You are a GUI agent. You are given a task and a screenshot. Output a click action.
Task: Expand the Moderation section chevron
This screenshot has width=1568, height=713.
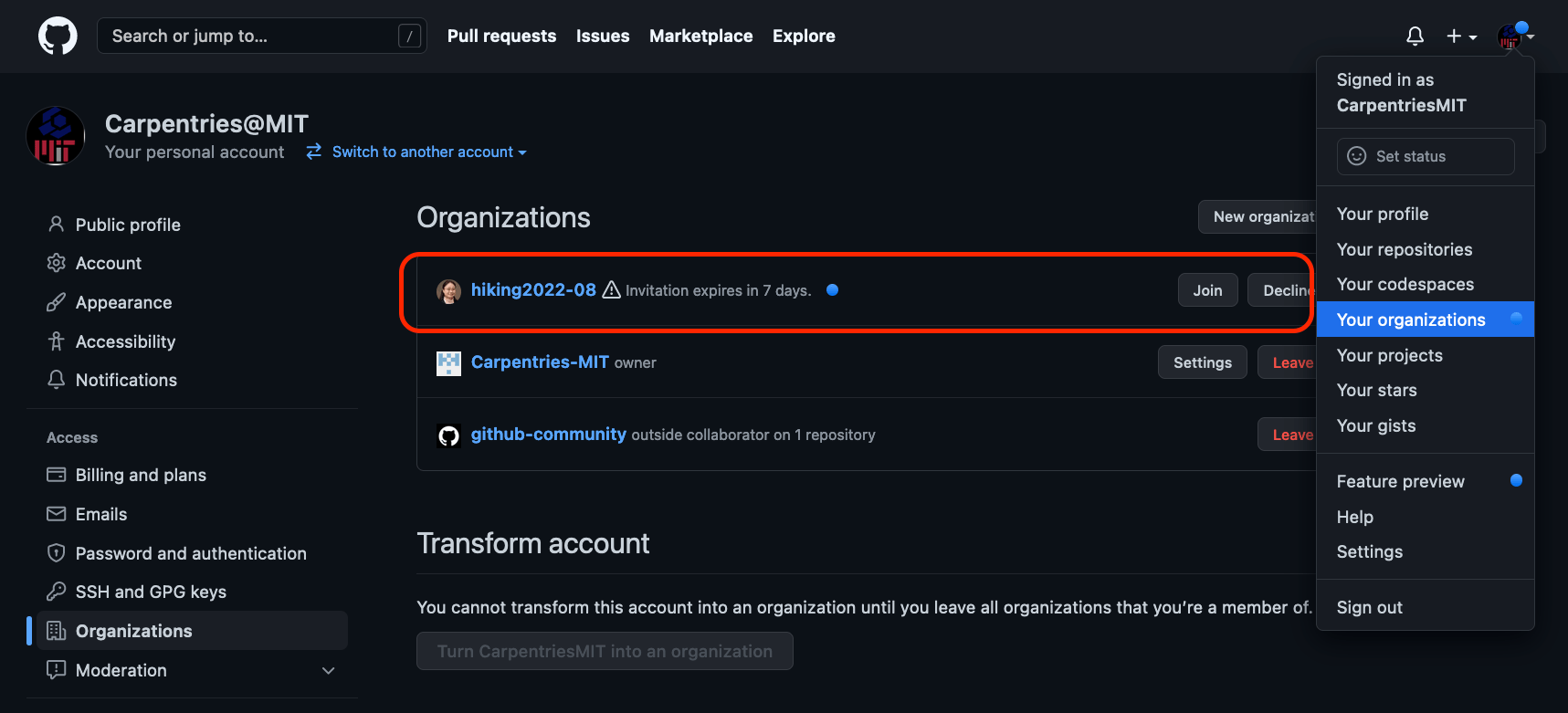[x=329, y=670]
